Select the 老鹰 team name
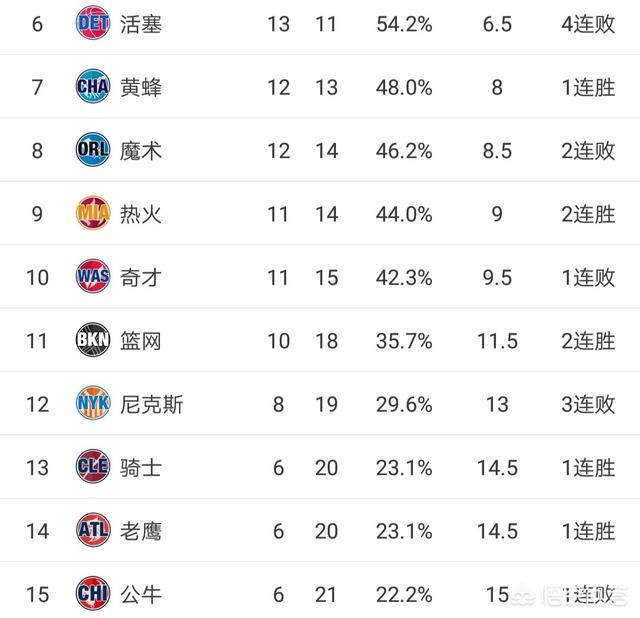640x618 pixels. point(141,531)
